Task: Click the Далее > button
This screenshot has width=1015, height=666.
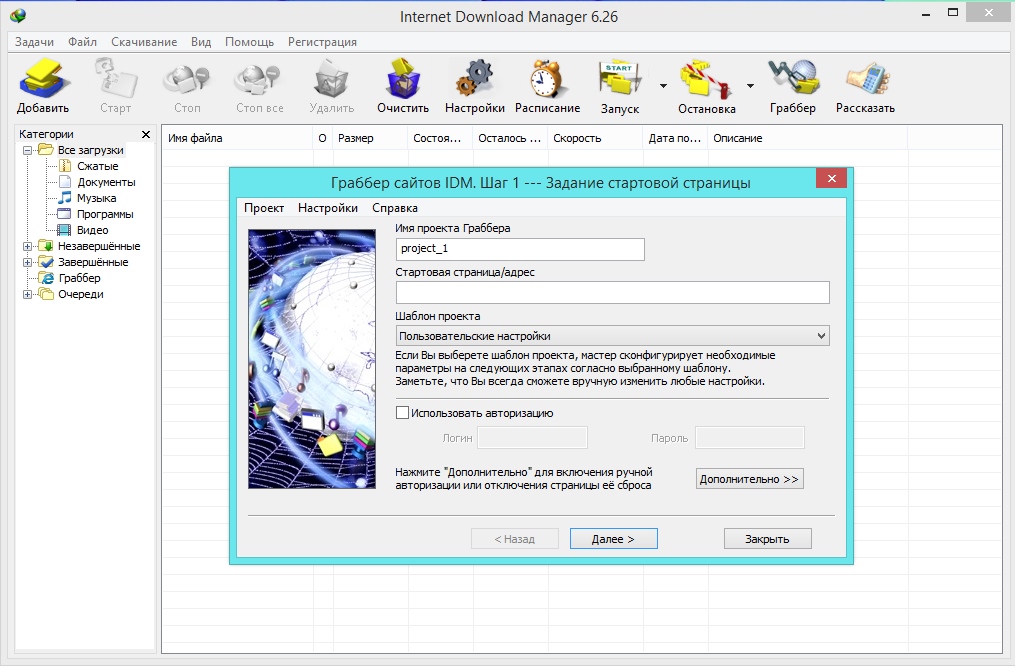Action: pyautogui.click(x=613, y=539)
